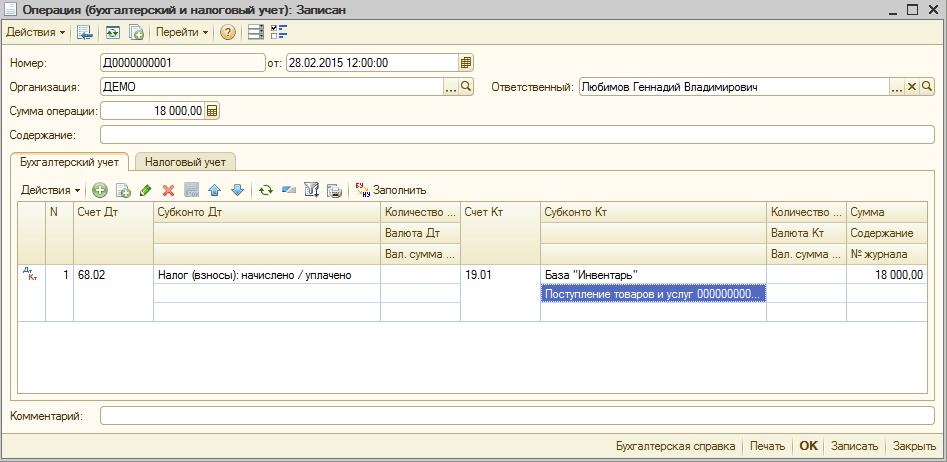Clear the Ответственный field with X button
The height and width of the screenshot is (462, 947).
pos(912,87)
